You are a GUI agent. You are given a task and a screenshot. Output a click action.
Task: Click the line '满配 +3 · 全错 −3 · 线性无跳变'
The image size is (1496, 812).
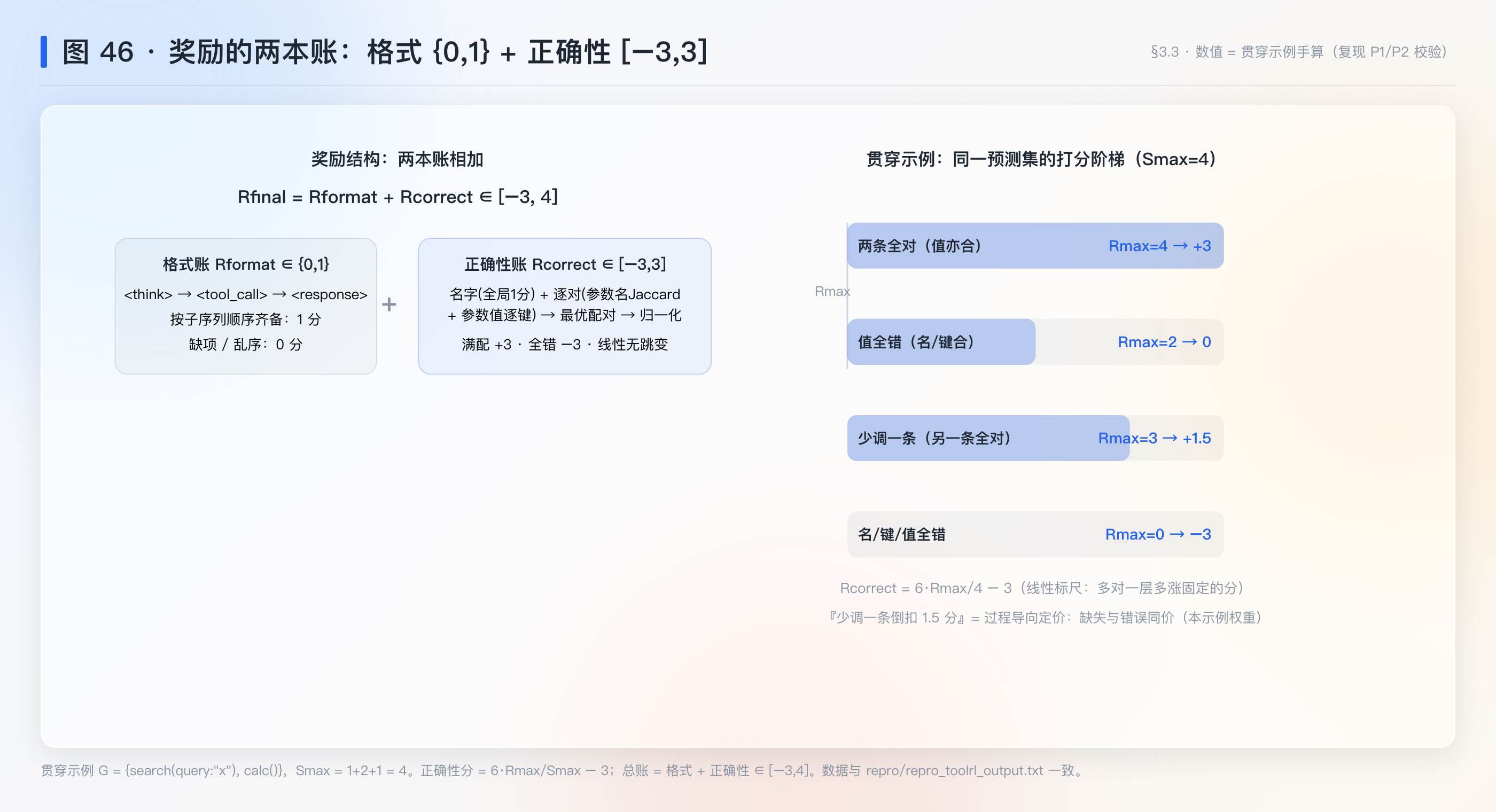coord(565,345)
